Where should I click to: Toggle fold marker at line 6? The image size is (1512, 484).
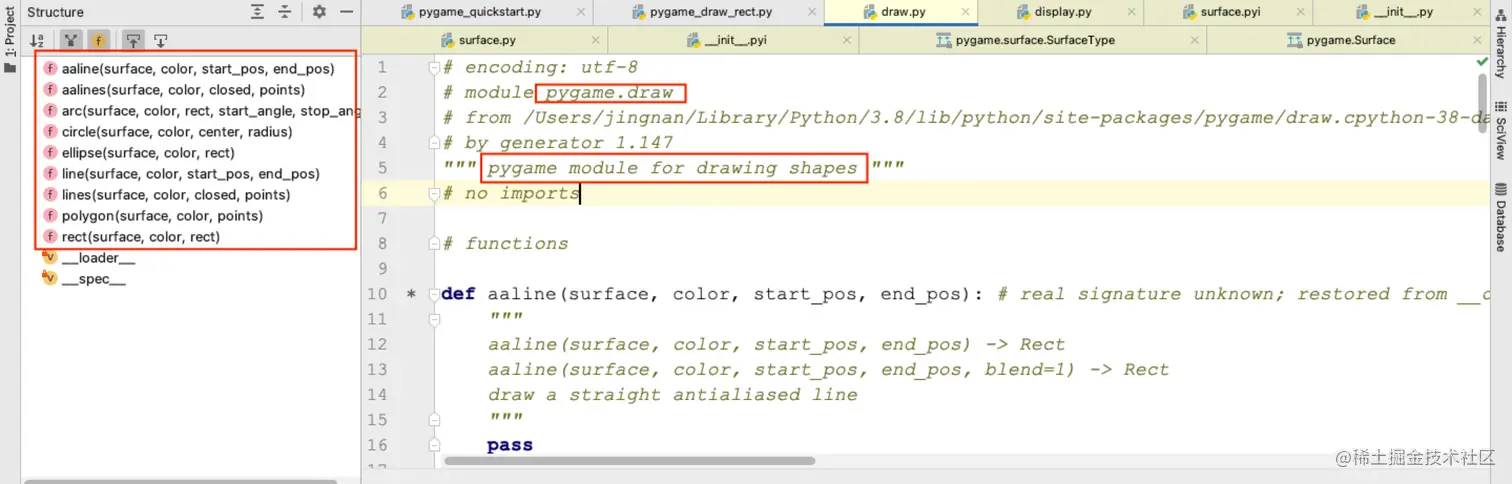click(434, 193)
